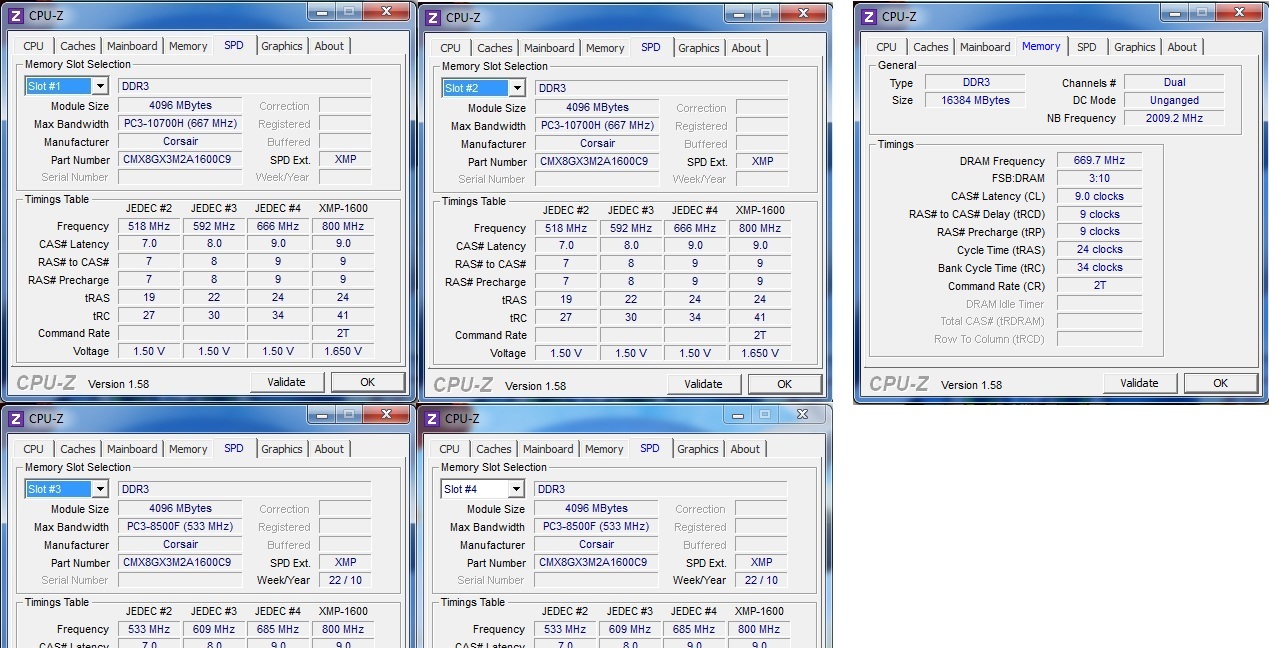Click Validate button in Slot #2 window
This screenshot has height=648, width=1277.
(703, 384)
